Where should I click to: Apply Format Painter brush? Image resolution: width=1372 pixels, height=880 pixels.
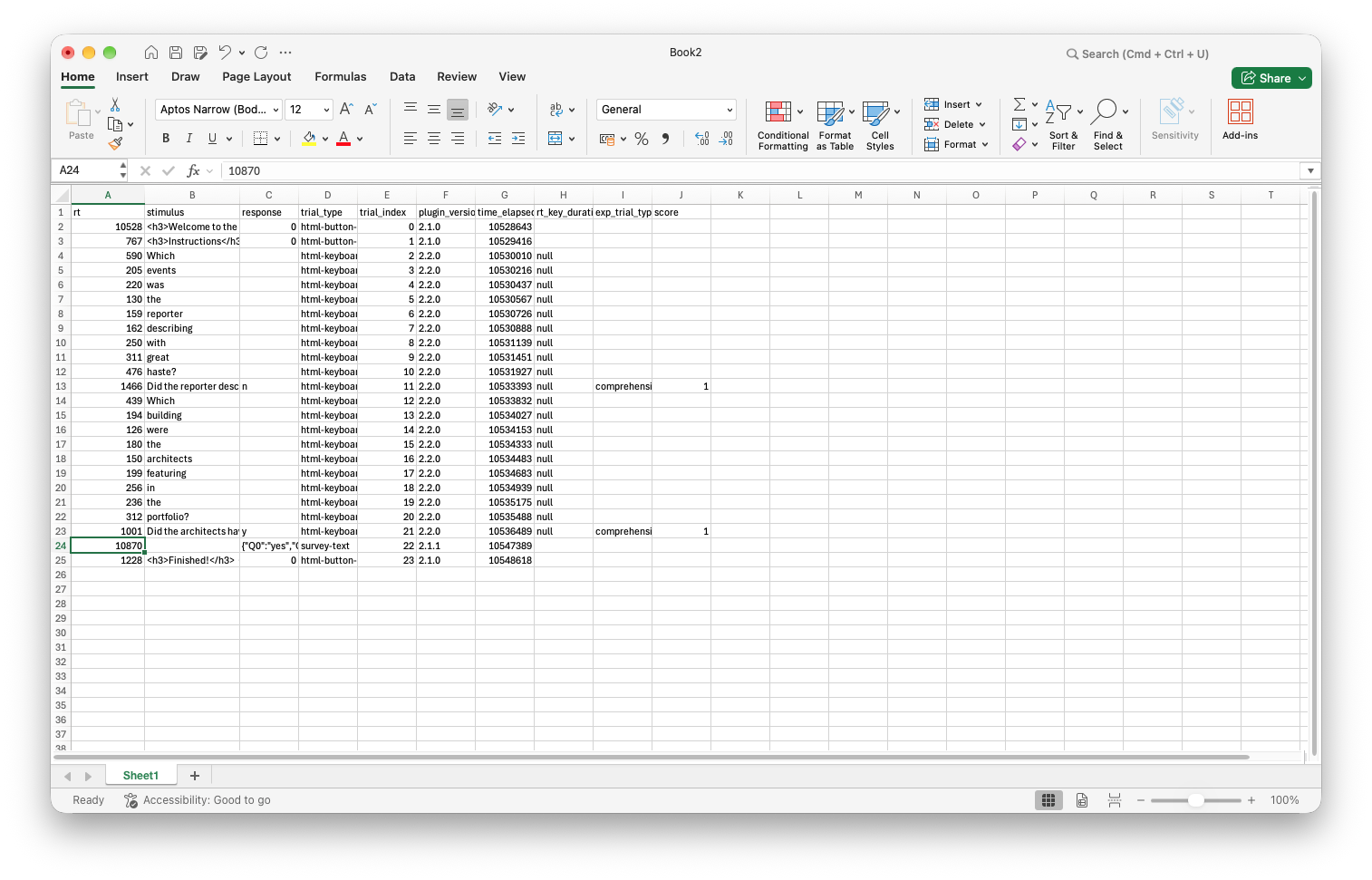[115, 143]
